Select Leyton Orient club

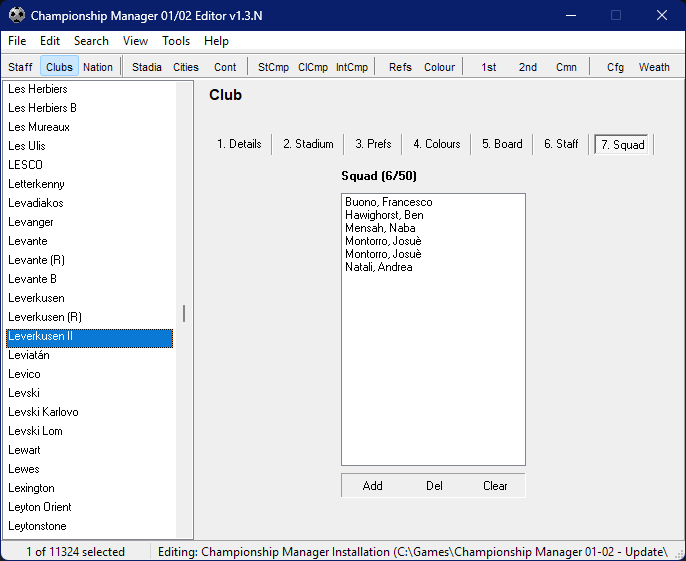[89, 507]
